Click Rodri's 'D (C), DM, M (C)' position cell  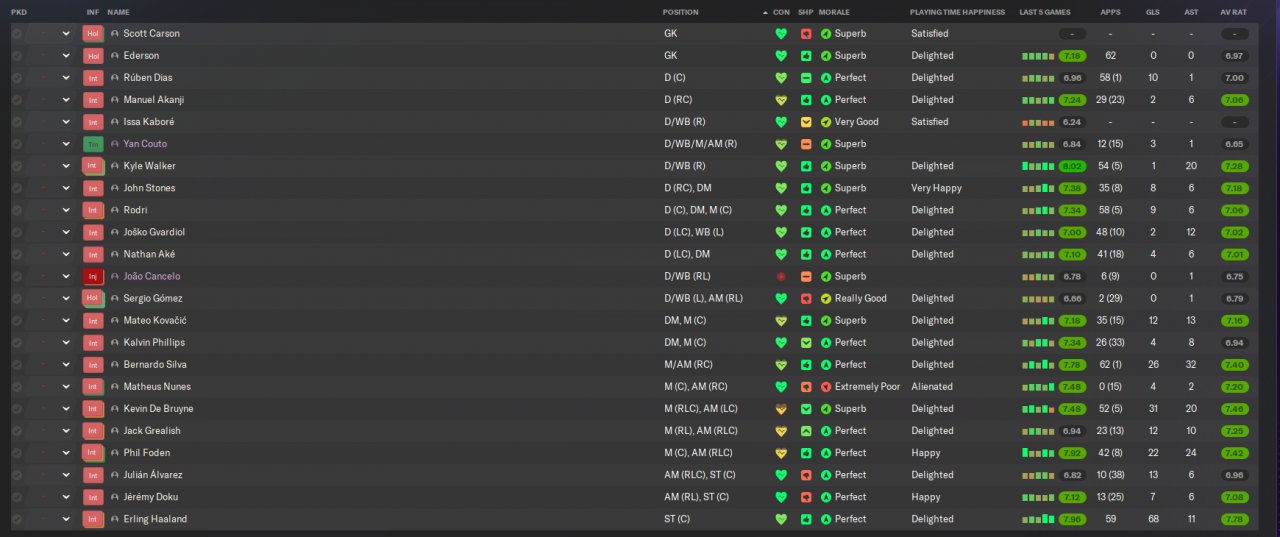tap(698, 210)
